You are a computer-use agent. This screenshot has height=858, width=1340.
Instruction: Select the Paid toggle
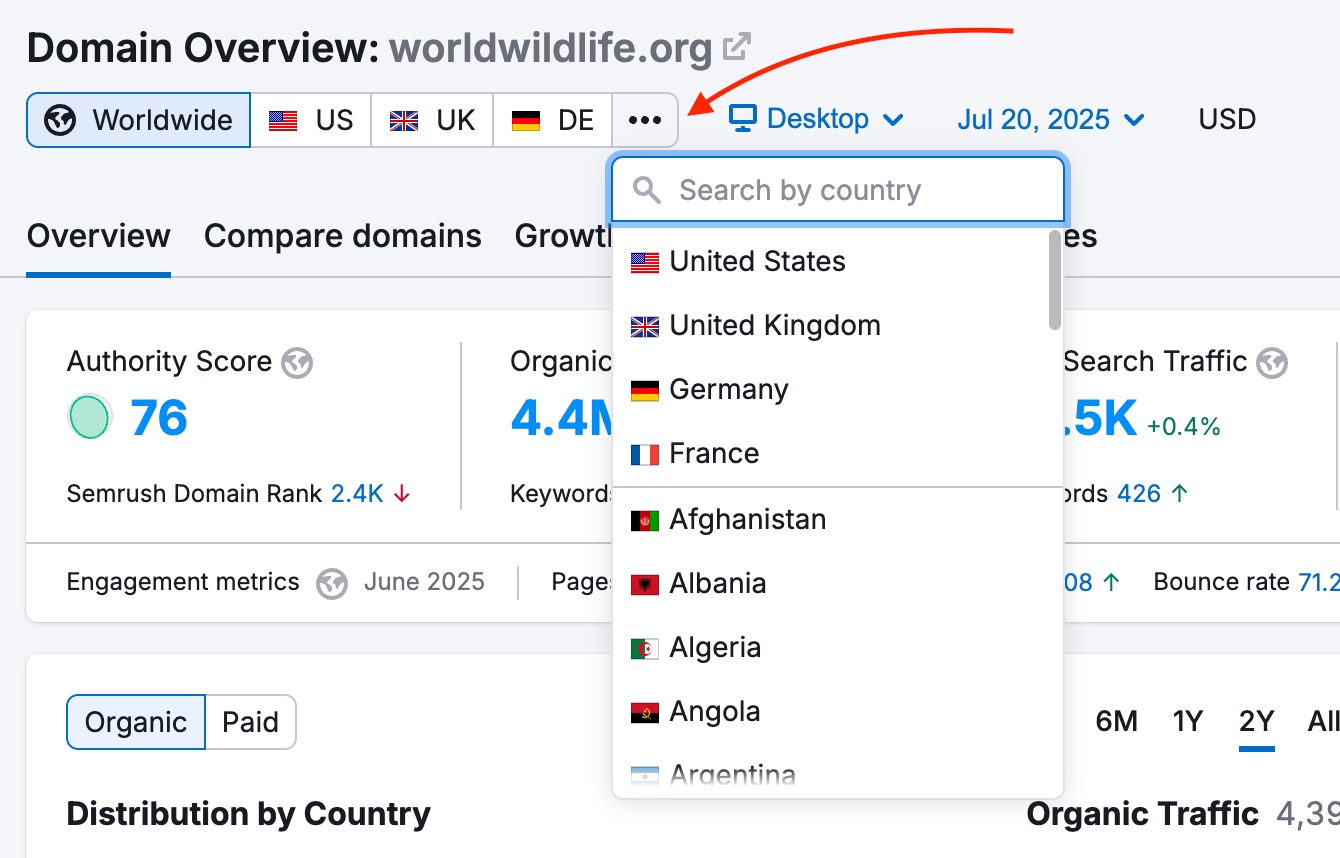point(251,722)
